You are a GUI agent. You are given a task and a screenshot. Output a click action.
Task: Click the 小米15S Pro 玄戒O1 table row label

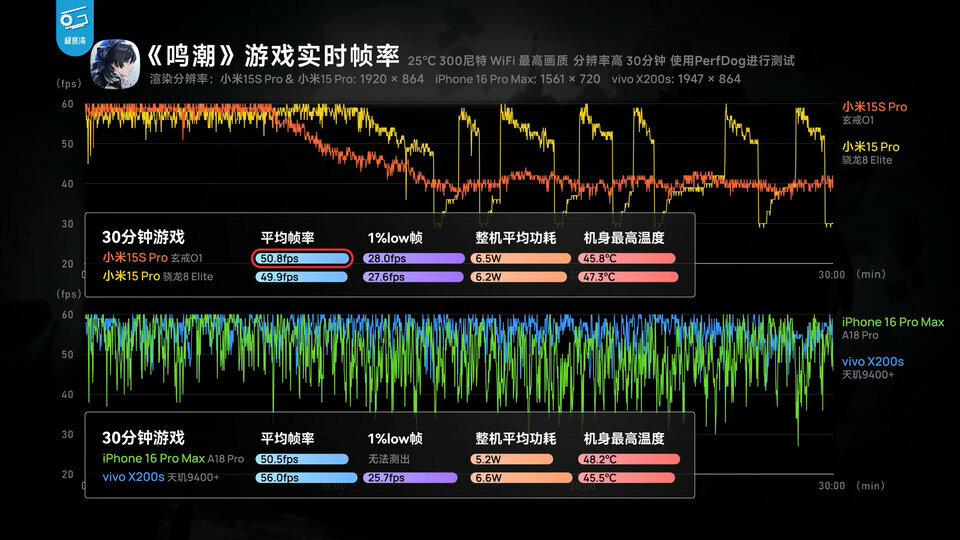click(152, 258)
